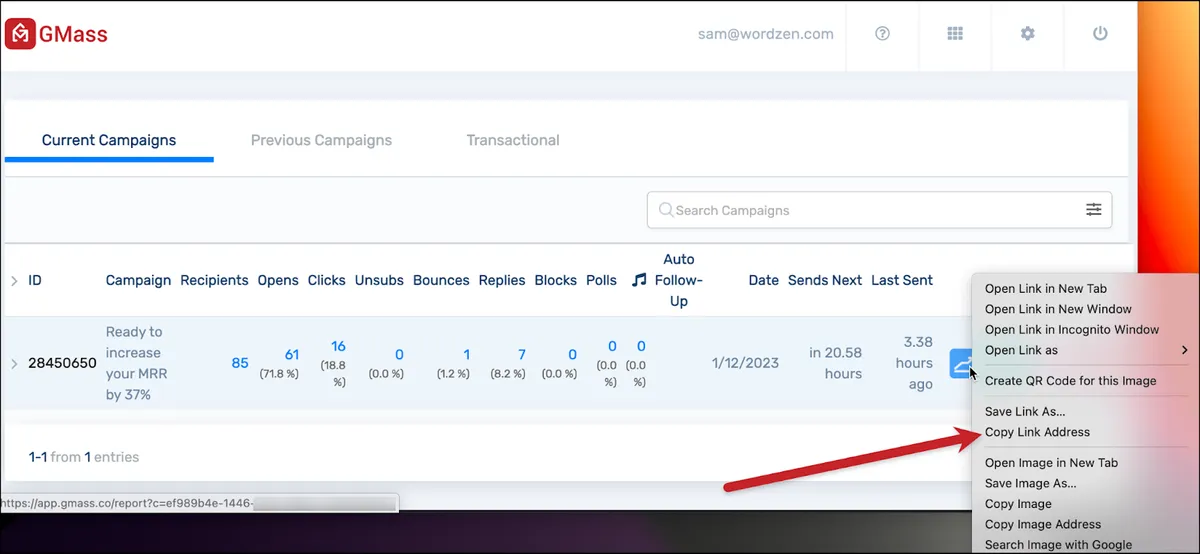This screenshot has height=554, width=1200.
Task: Choose Copy Image menu entry
Action: 1018,504
